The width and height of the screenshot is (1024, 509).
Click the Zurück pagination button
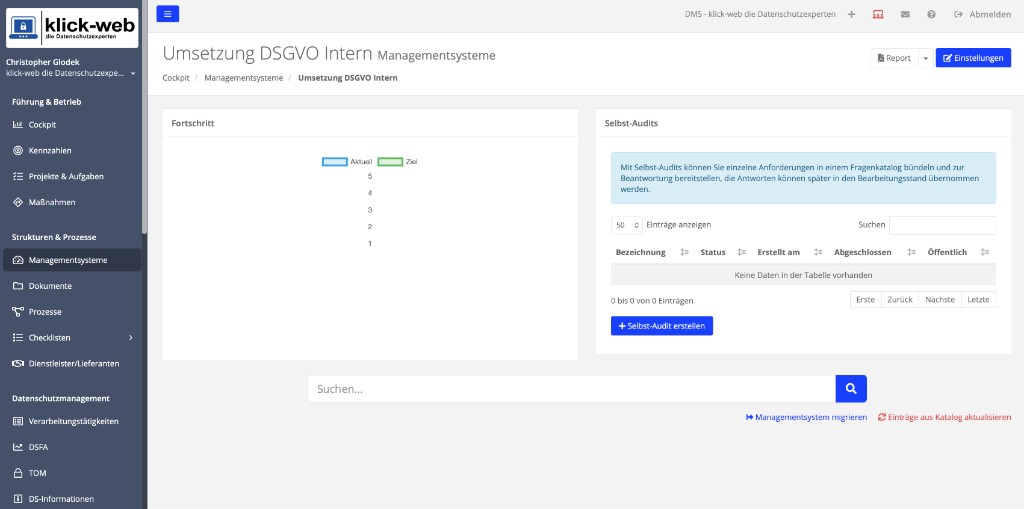pos(900,300)
